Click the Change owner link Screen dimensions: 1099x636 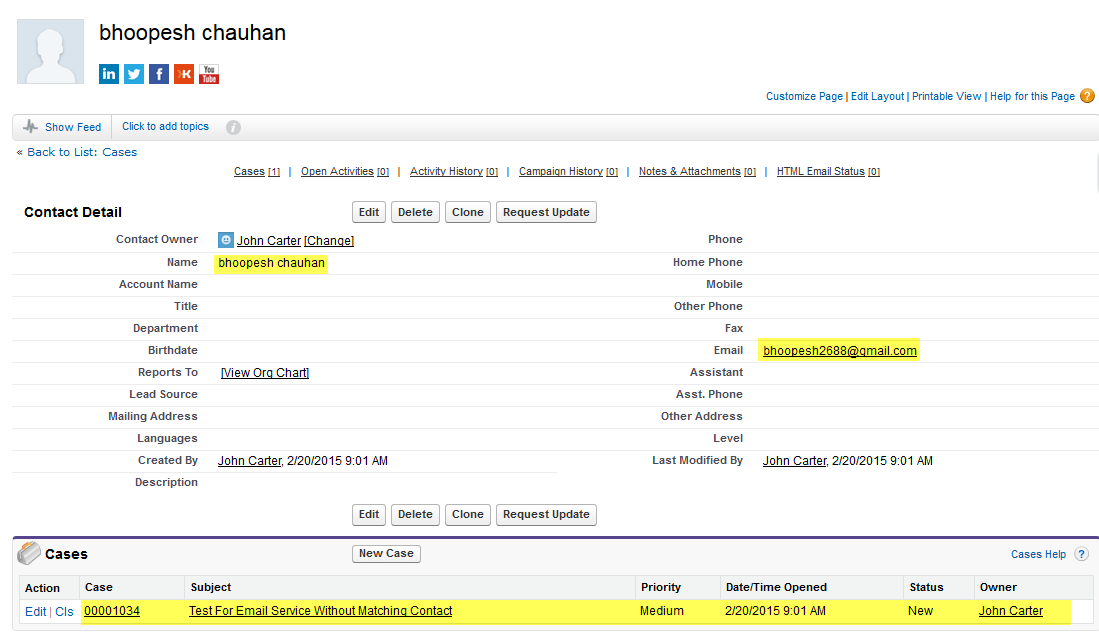point(329,241)
